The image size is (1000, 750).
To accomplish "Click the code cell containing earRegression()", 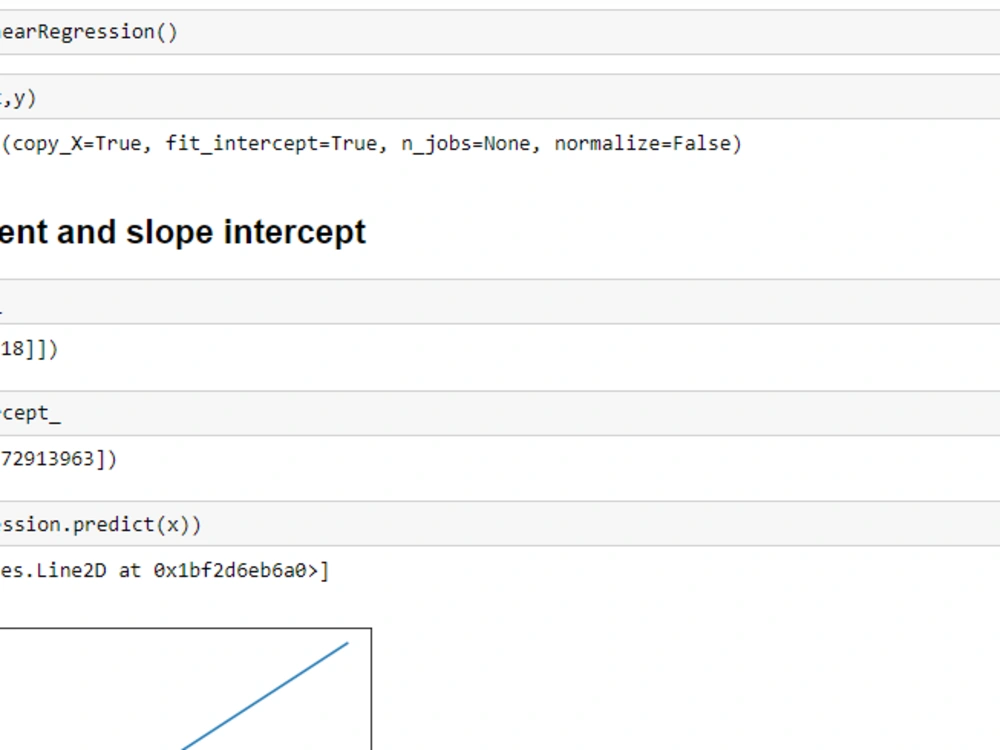I will tap(500, 32).
